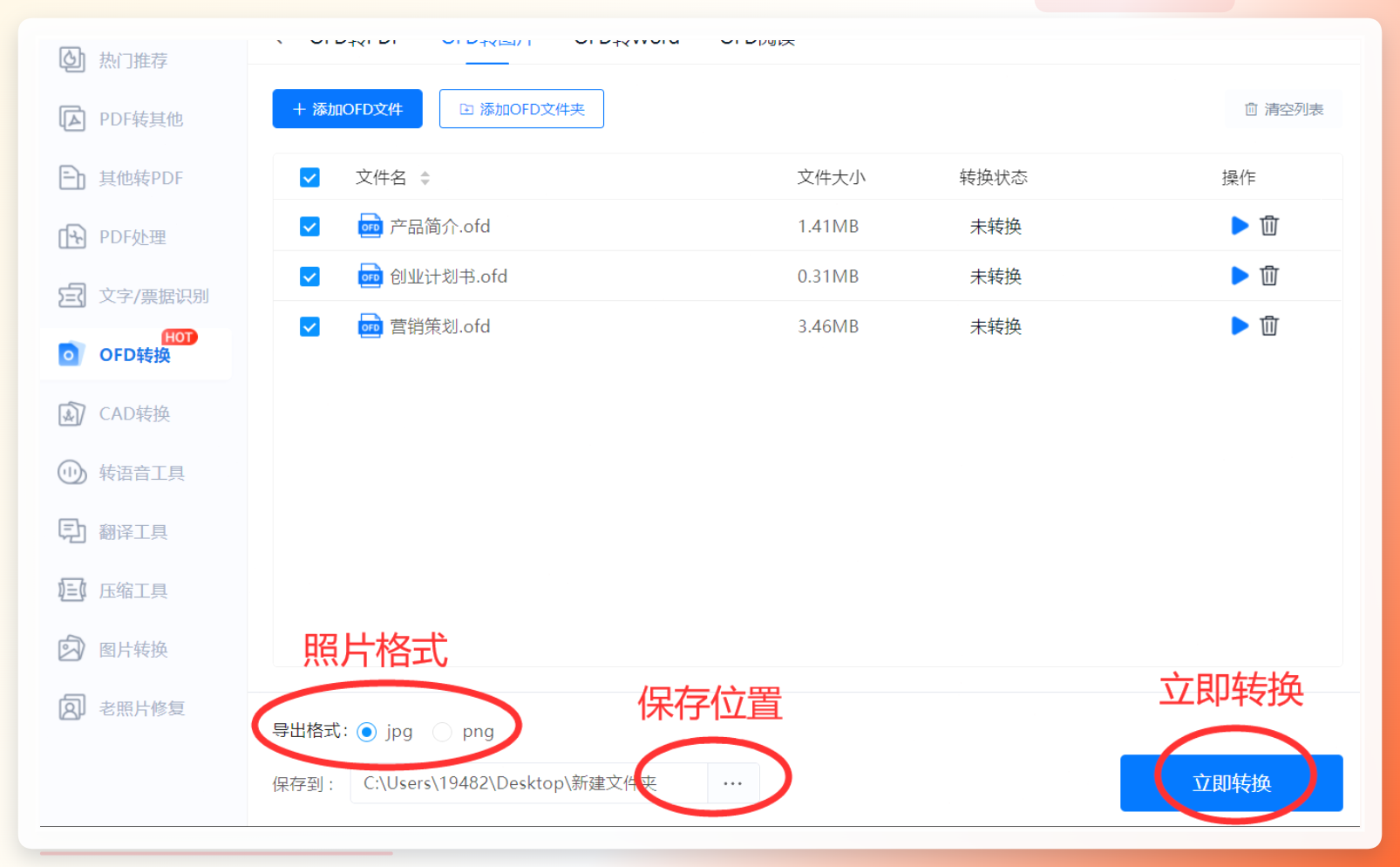Screen dimensions: 1400x867
Task: Click the 立即转换 button
Action: (1231, 783)
